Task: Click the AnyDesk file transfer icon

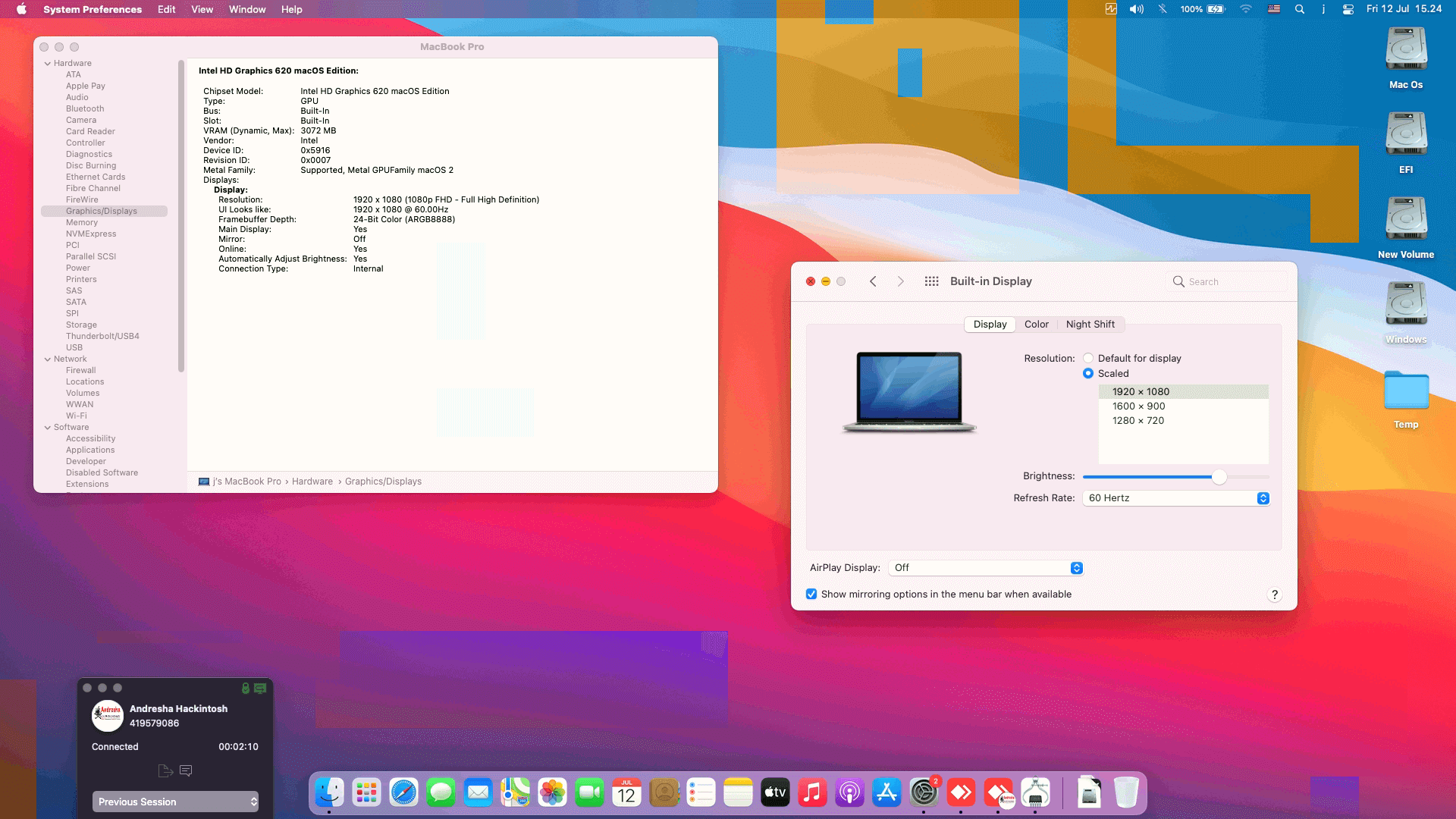Action: 165,770
